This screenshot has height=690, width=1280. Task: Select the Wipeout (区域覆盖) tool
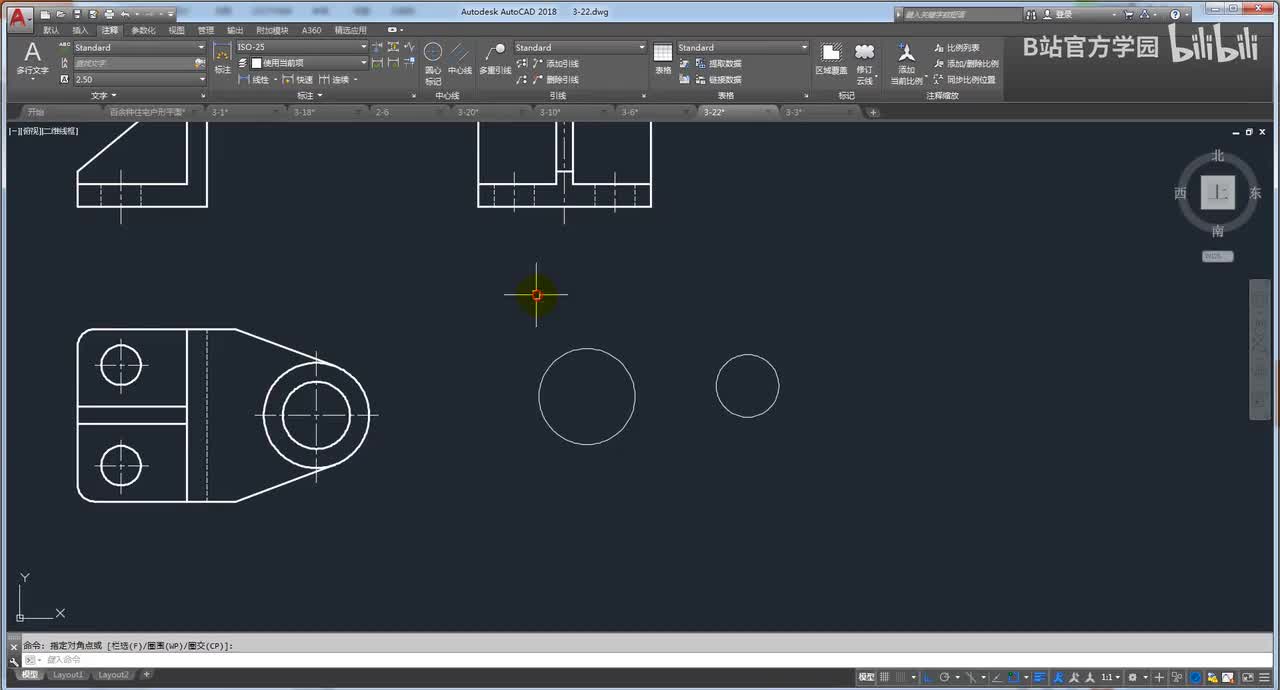(x=831, y=59)
